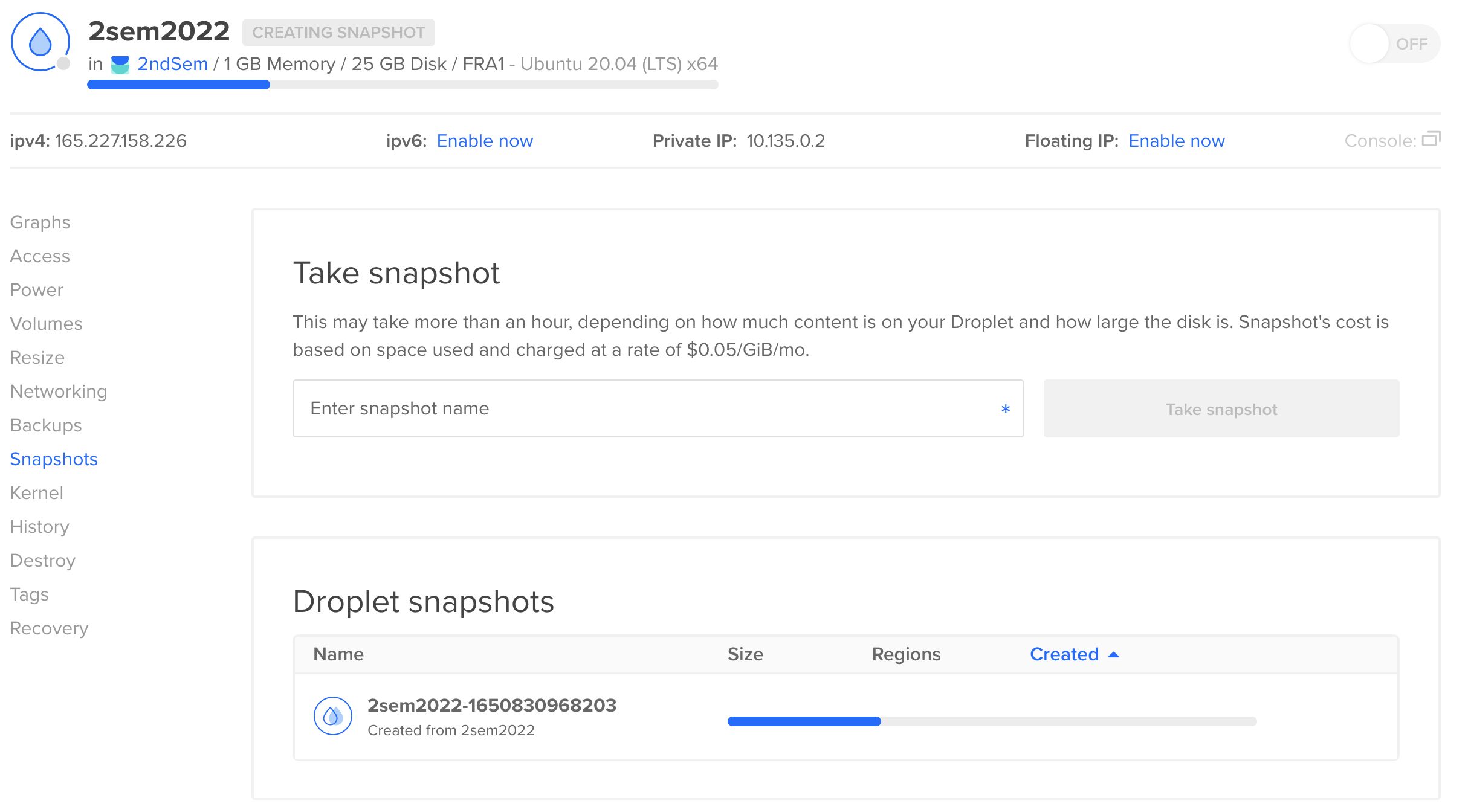
Task: Reverse sort order via the Created column arrow
Action: point(1114,654)
